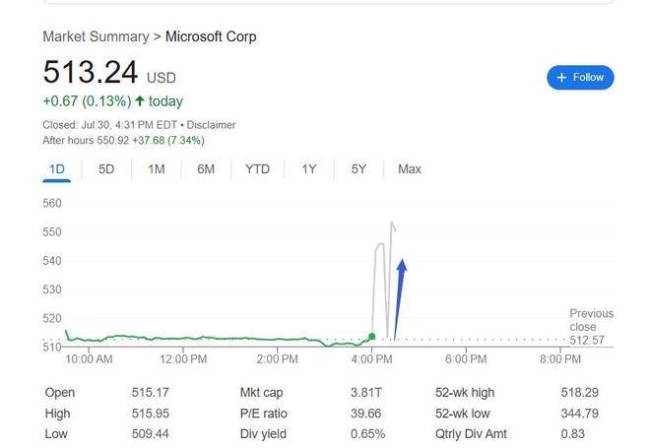Show the 6M chart range

206,169
